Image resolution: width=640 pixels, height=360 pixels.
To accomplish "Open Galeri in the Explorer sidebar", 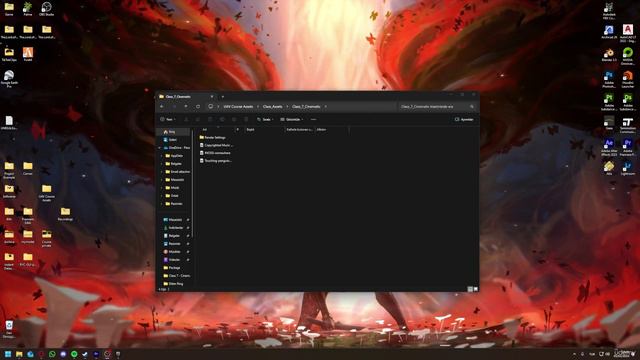I will click(170, 140).
